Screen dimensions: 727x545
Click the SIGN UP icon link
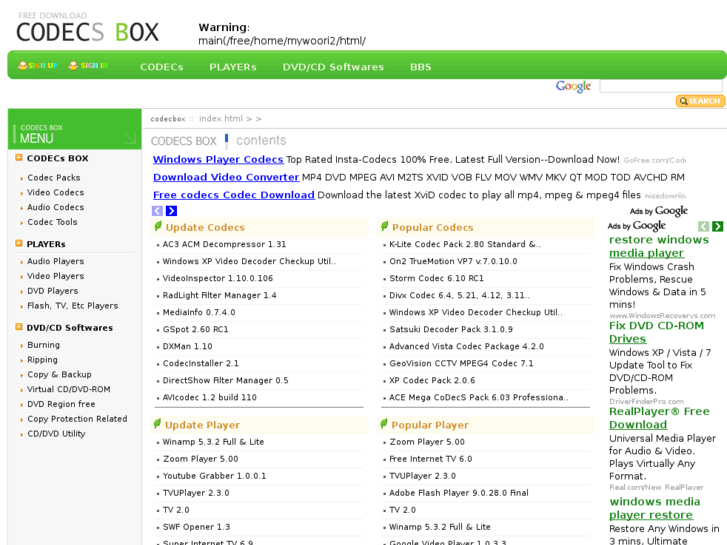pos(37,65)
